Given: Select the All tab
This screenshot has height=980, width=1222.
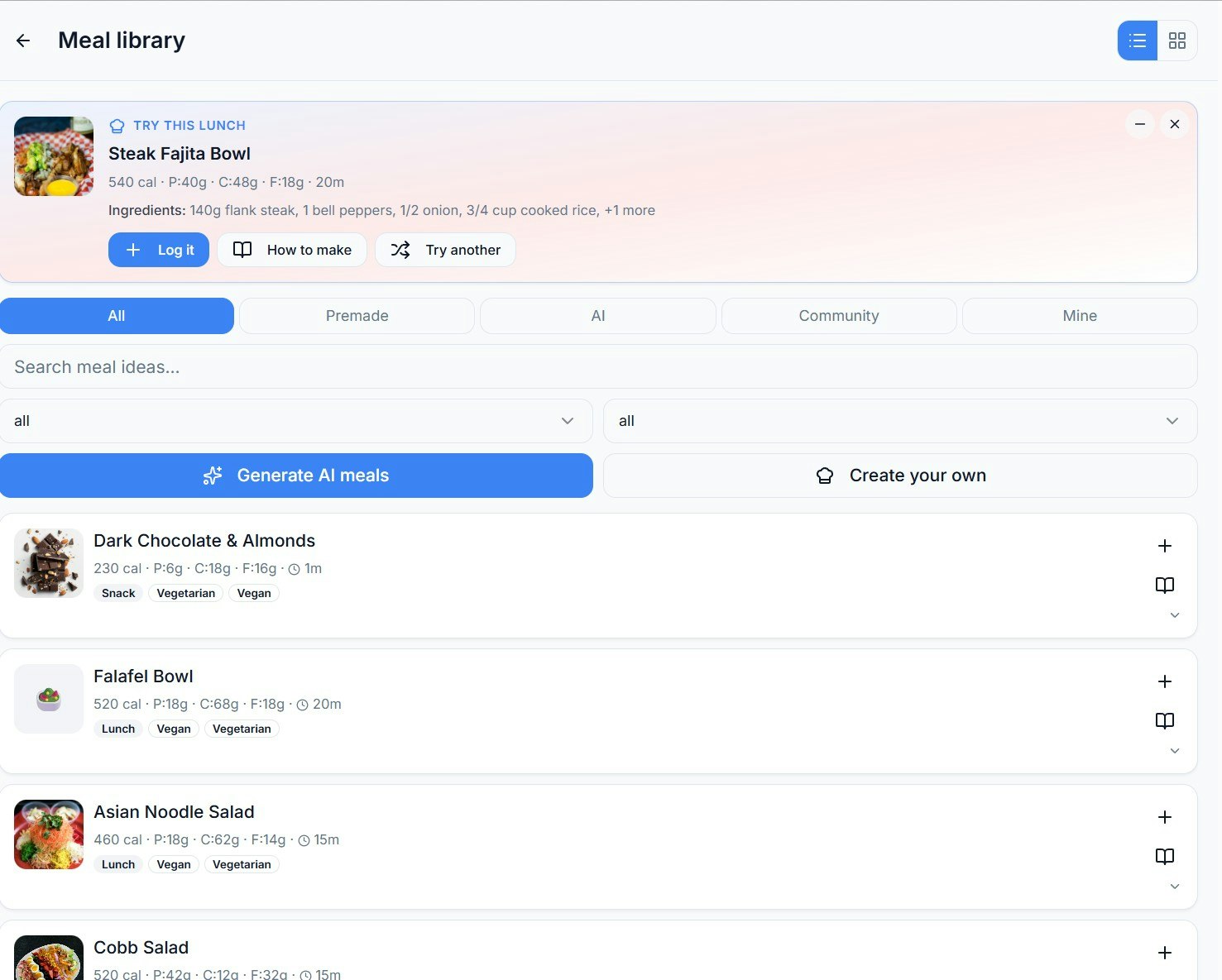Looking at the screenshot, I should (117, 316).
